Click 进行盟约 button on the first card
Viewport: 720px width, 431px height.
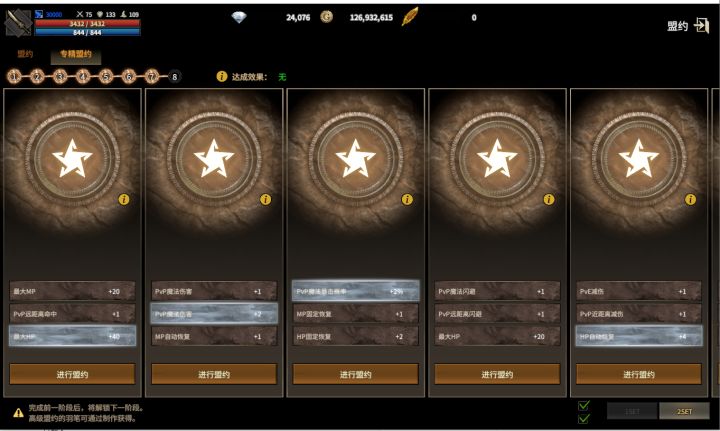click(x=72, y=375)
